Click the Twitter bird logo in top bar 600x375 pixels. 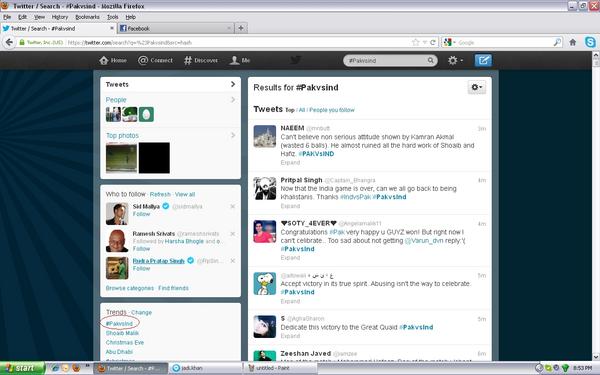(x=295, y=60)
